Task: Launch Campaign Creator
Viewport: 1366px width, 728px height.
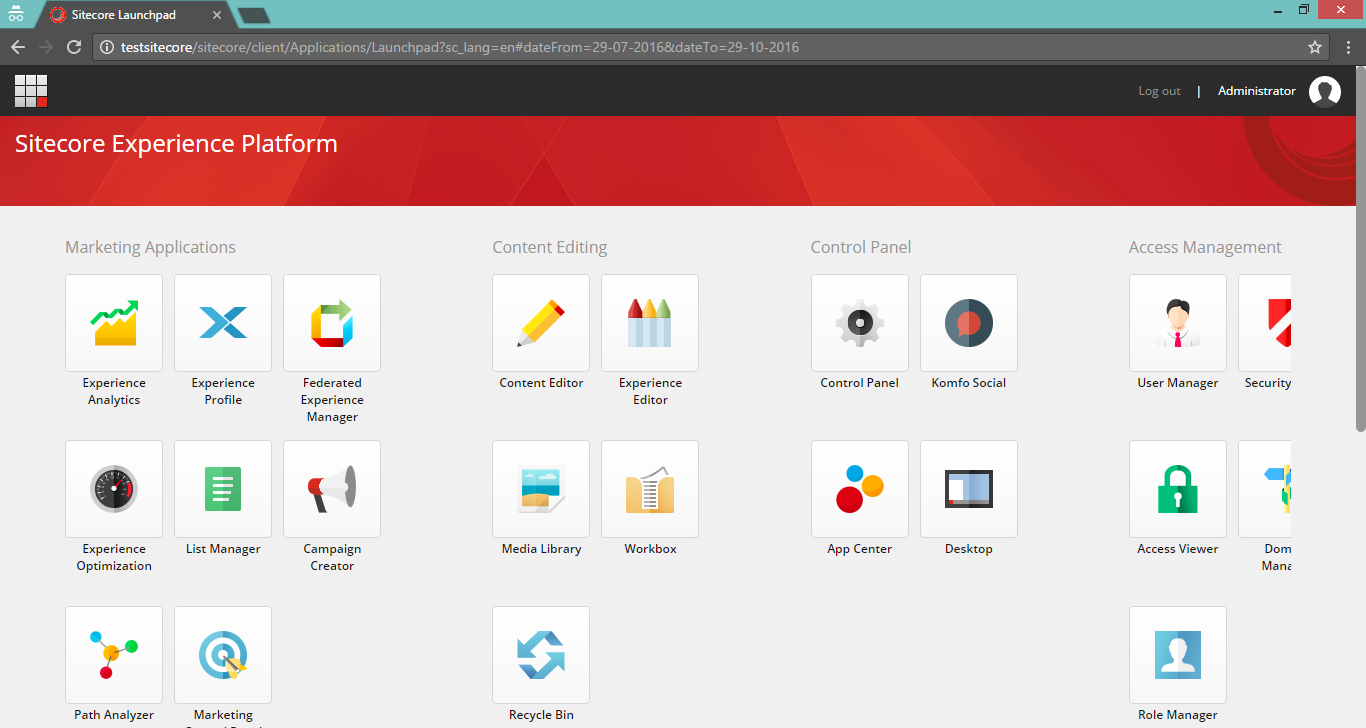Action: tap(332, 489)
